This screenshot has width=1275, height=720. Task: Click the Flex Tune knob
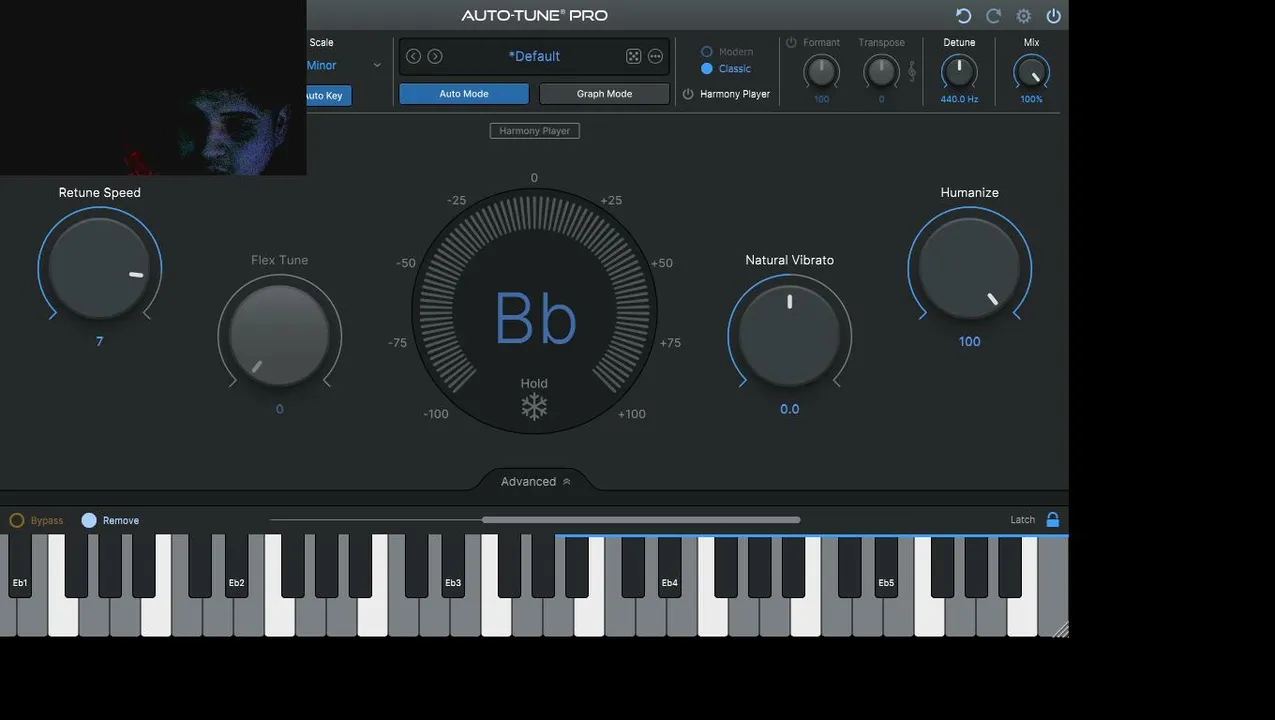click(x=280, y=336)
